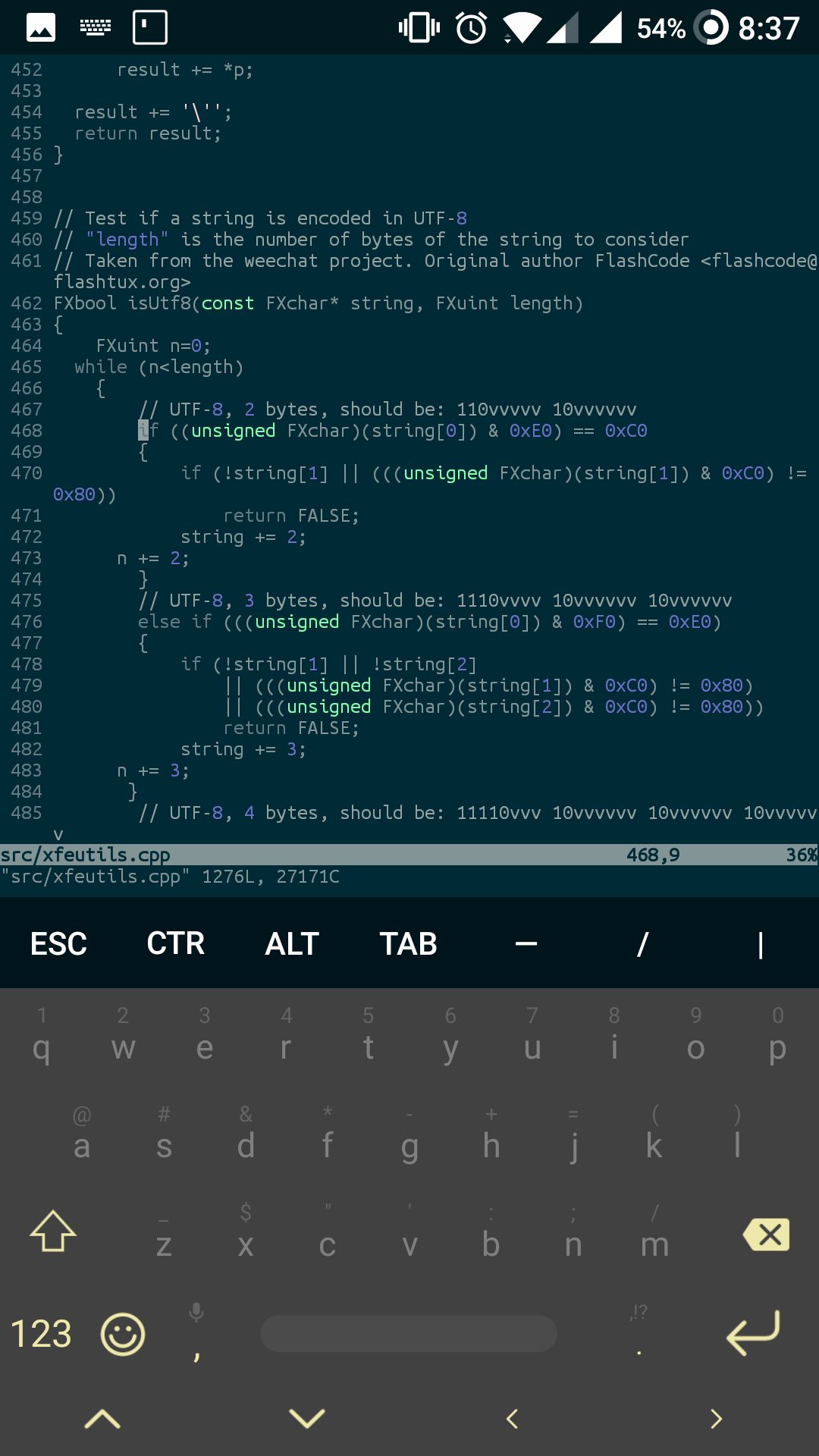The image size is (819, 1456).
Task: Tap the enter return key
Action: coord(752,1332)
